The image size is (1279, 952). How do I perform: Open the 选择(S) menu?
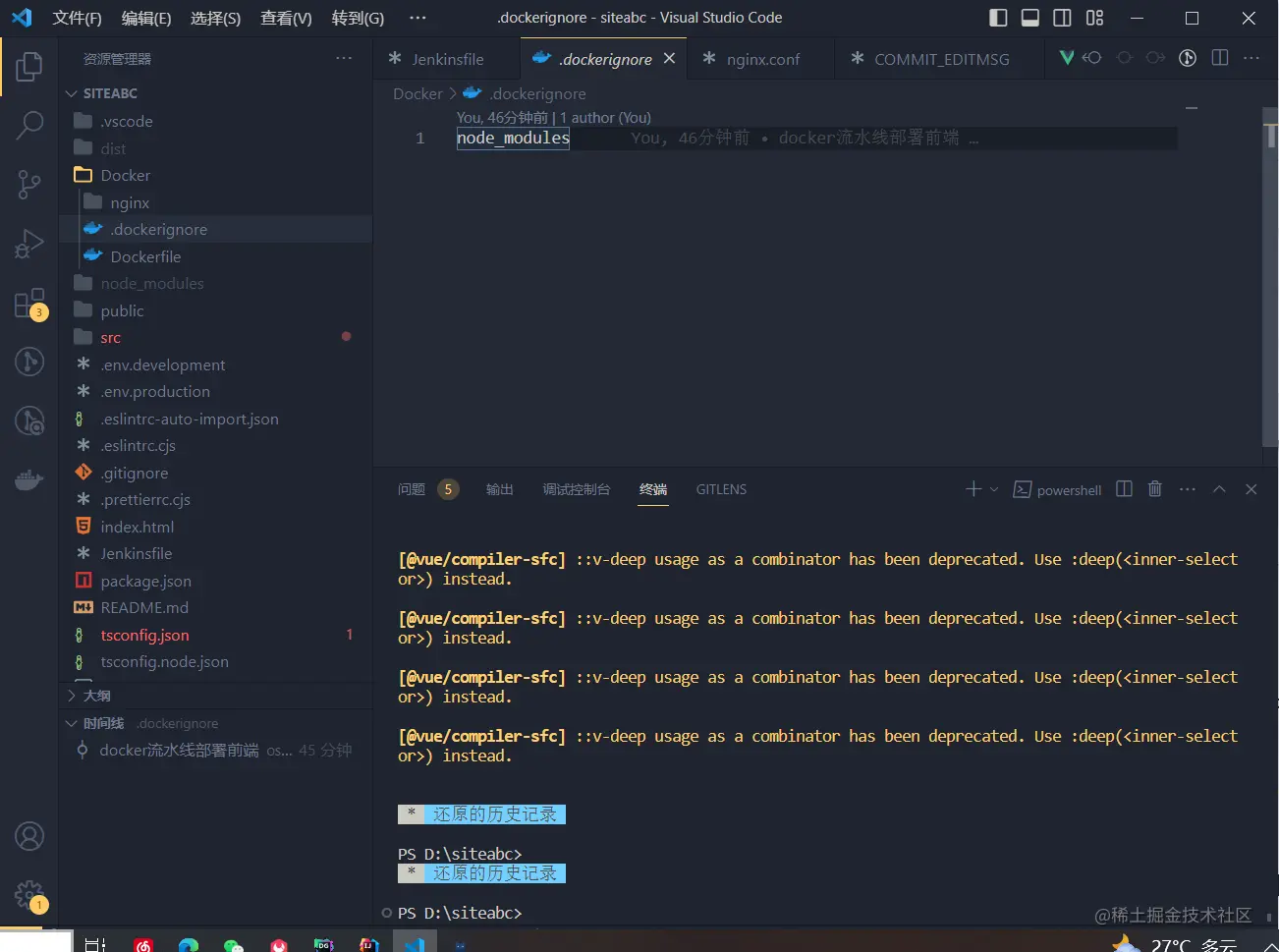215,18
